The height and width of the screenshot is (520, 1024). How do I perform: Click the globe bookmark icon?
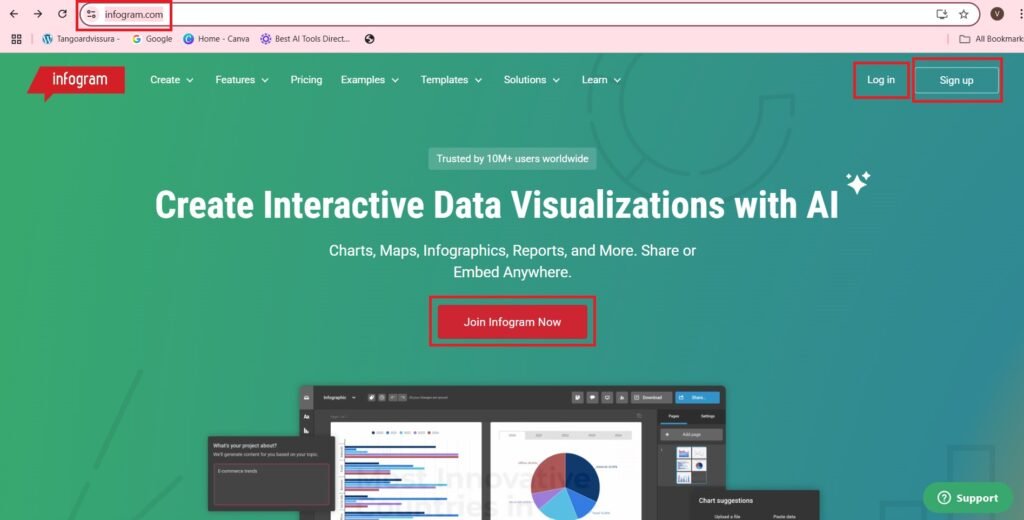pos(370,39)
